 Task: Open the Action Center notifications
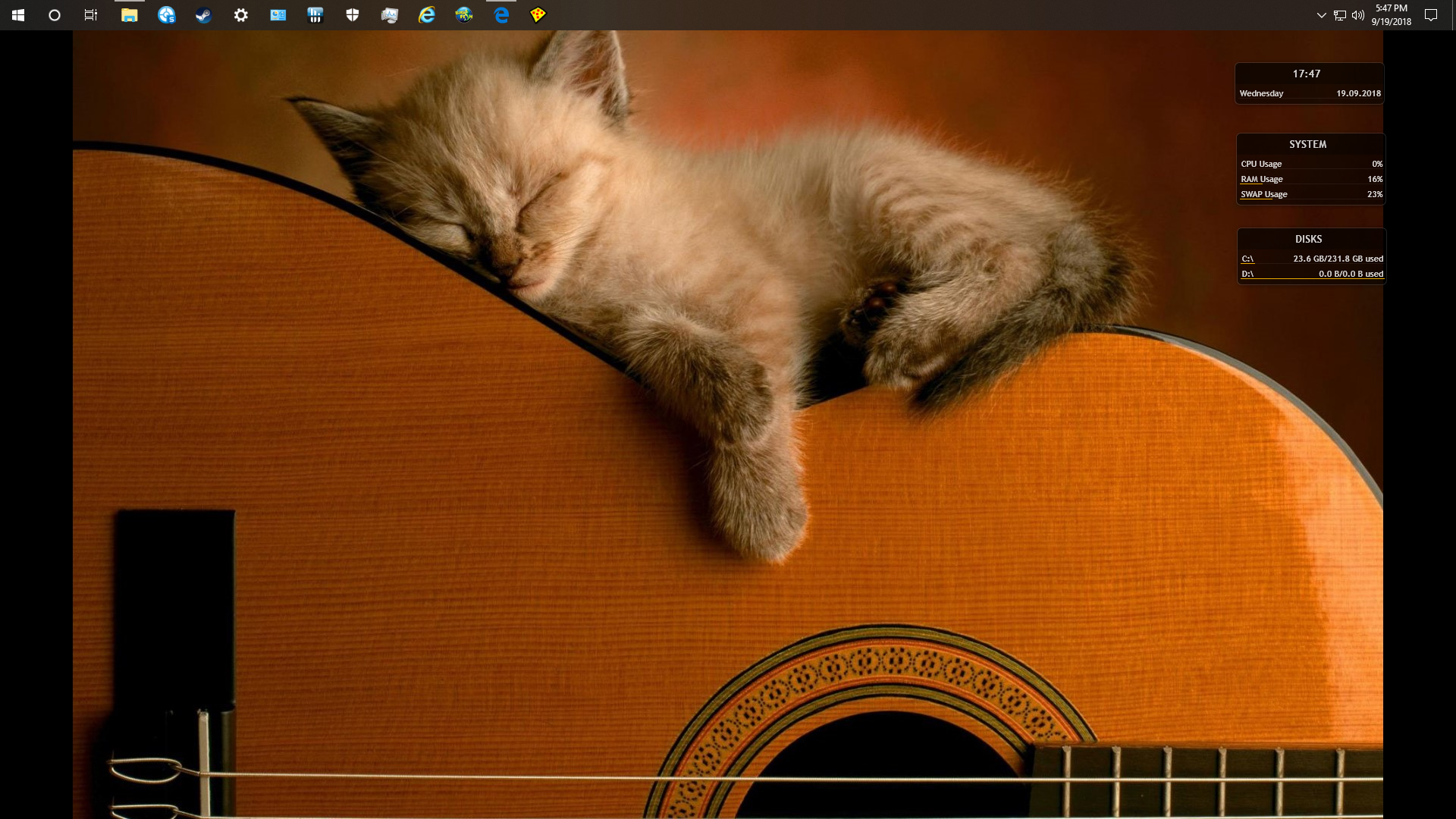tap(1431, 15)
